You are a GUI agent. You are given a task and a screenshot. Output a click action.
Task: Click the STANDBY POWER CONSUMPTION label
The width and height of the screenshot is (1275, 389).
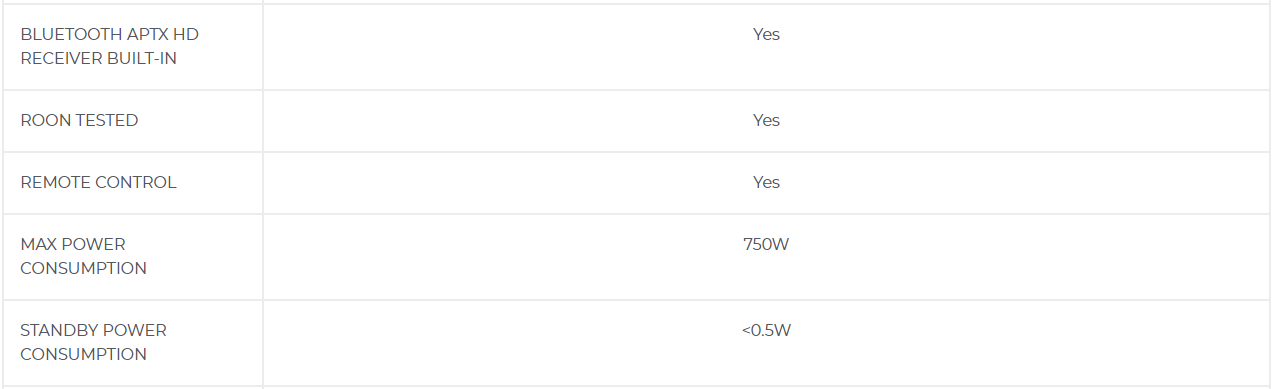(93, 342)
